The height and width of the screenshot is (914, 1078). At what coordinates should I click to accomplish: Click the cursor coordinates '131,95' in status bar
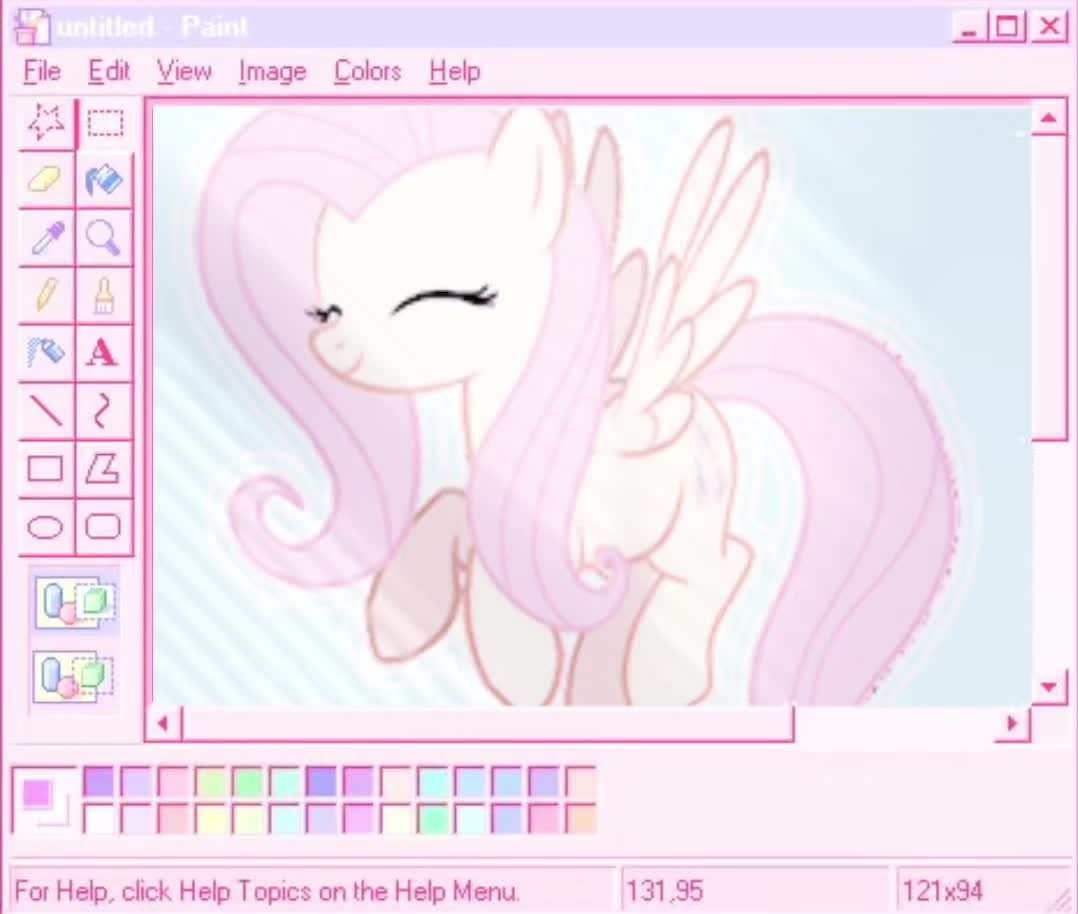pos(665,891)
